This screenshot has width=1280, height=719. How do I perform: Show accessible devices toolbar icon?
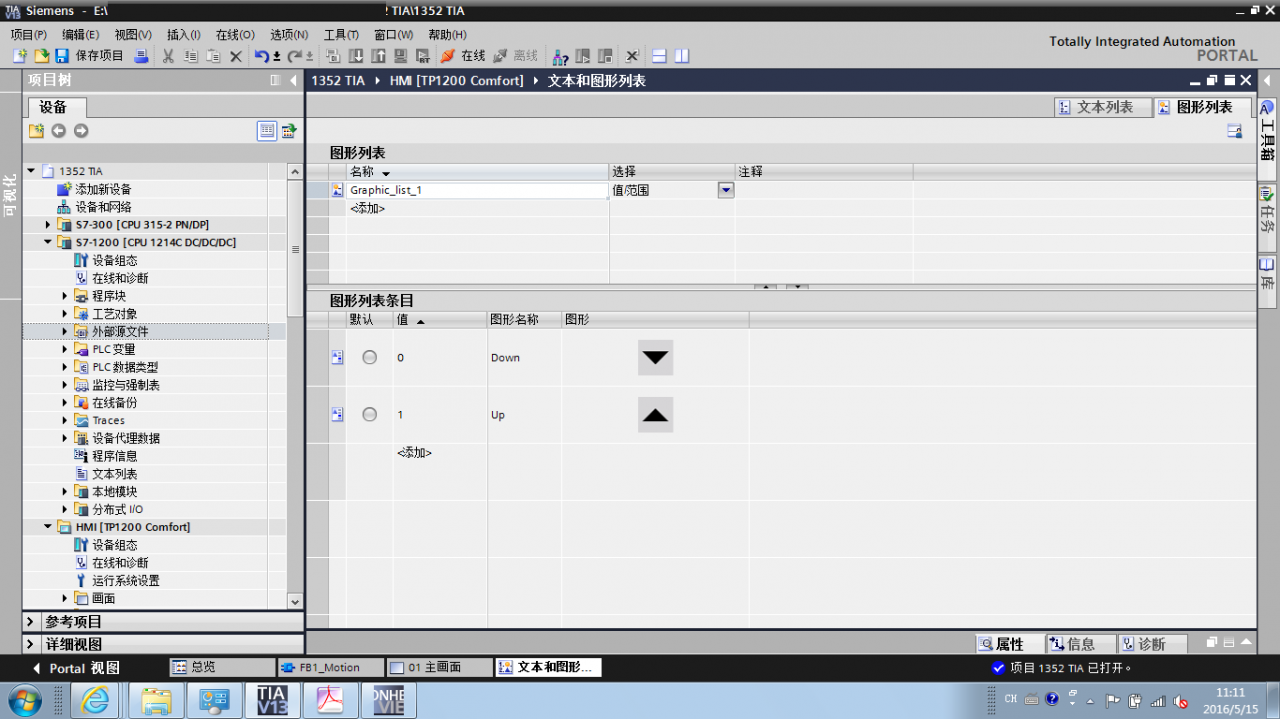pos(561,56)
